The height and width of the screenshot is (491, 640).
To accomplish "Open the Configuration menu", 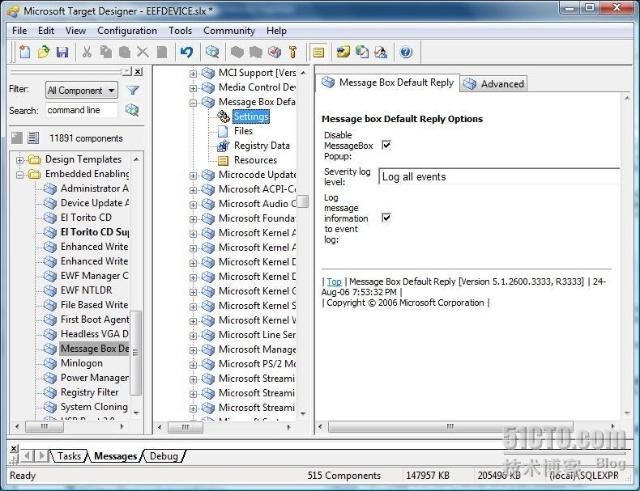I will click(127, 31).
